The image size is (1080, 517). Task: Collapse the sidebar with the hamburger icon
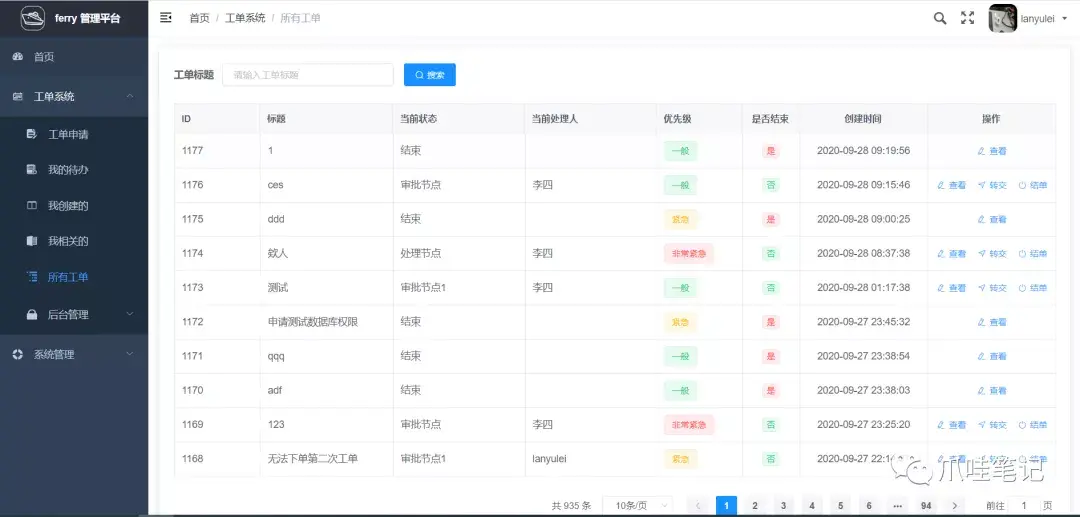coord(166,18)
